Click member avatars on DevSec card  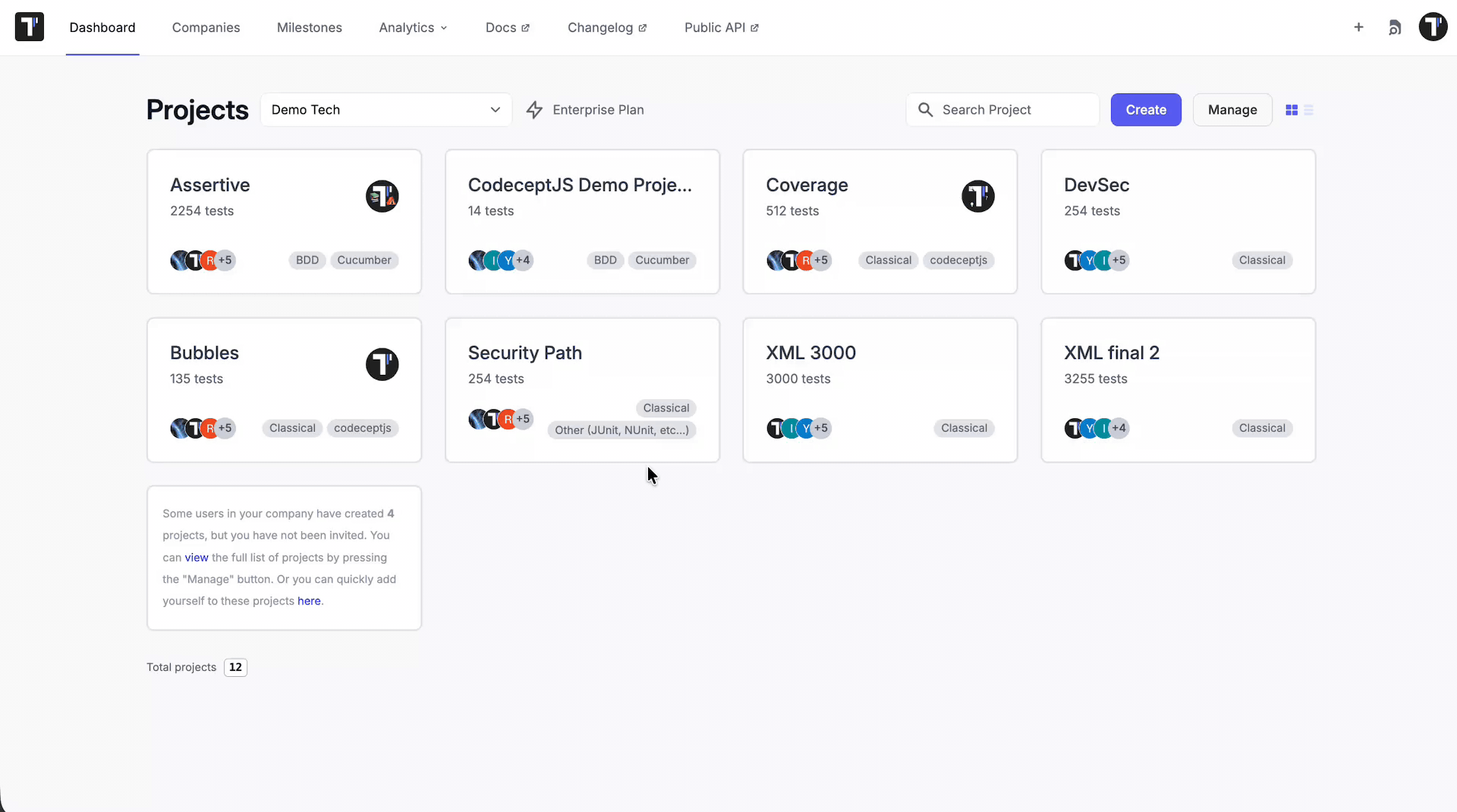click(x=1097, y=260)
